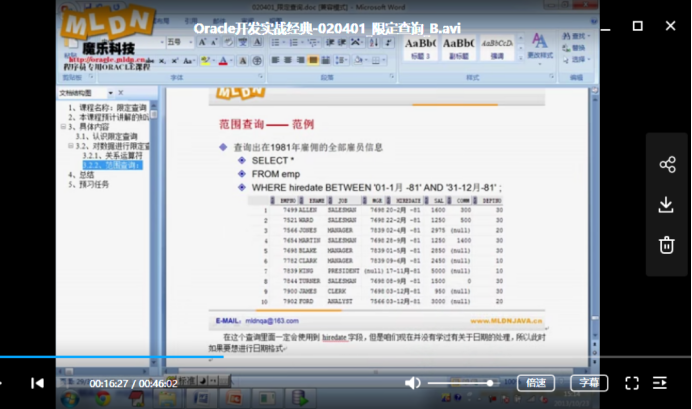Image resolution: width=692 pixels, height=409 pixels.
Task: Open the Change Case Aa dropdown
Action: [189, 60]
